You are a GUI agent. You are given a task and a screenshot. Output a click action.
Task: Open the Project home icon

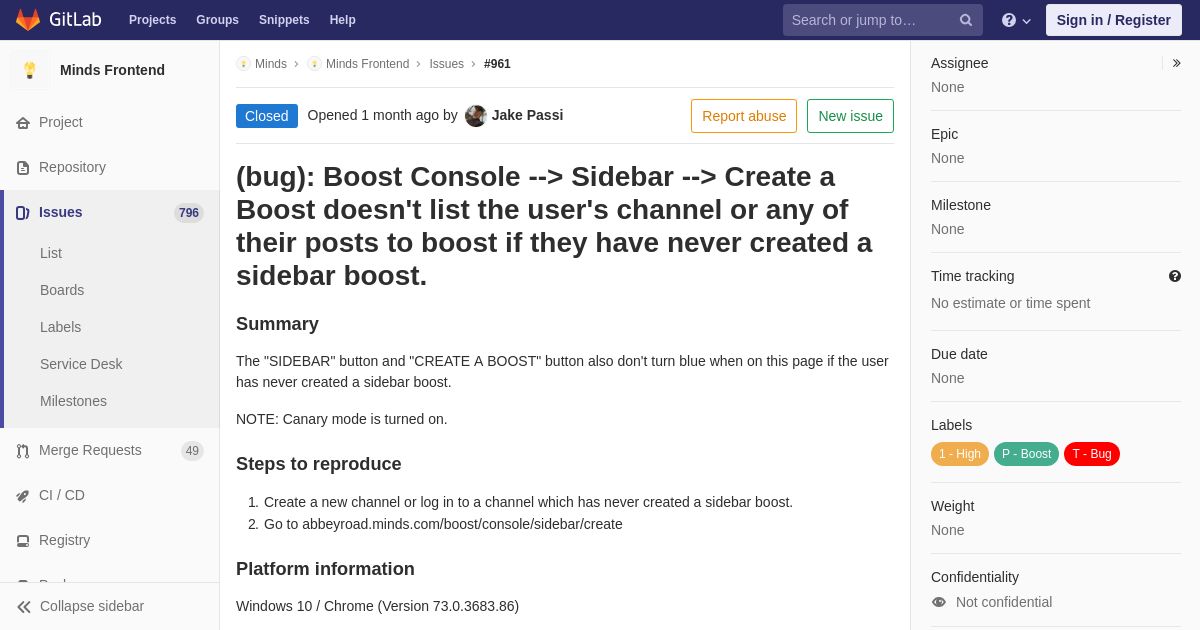click(x=23, y=123)
